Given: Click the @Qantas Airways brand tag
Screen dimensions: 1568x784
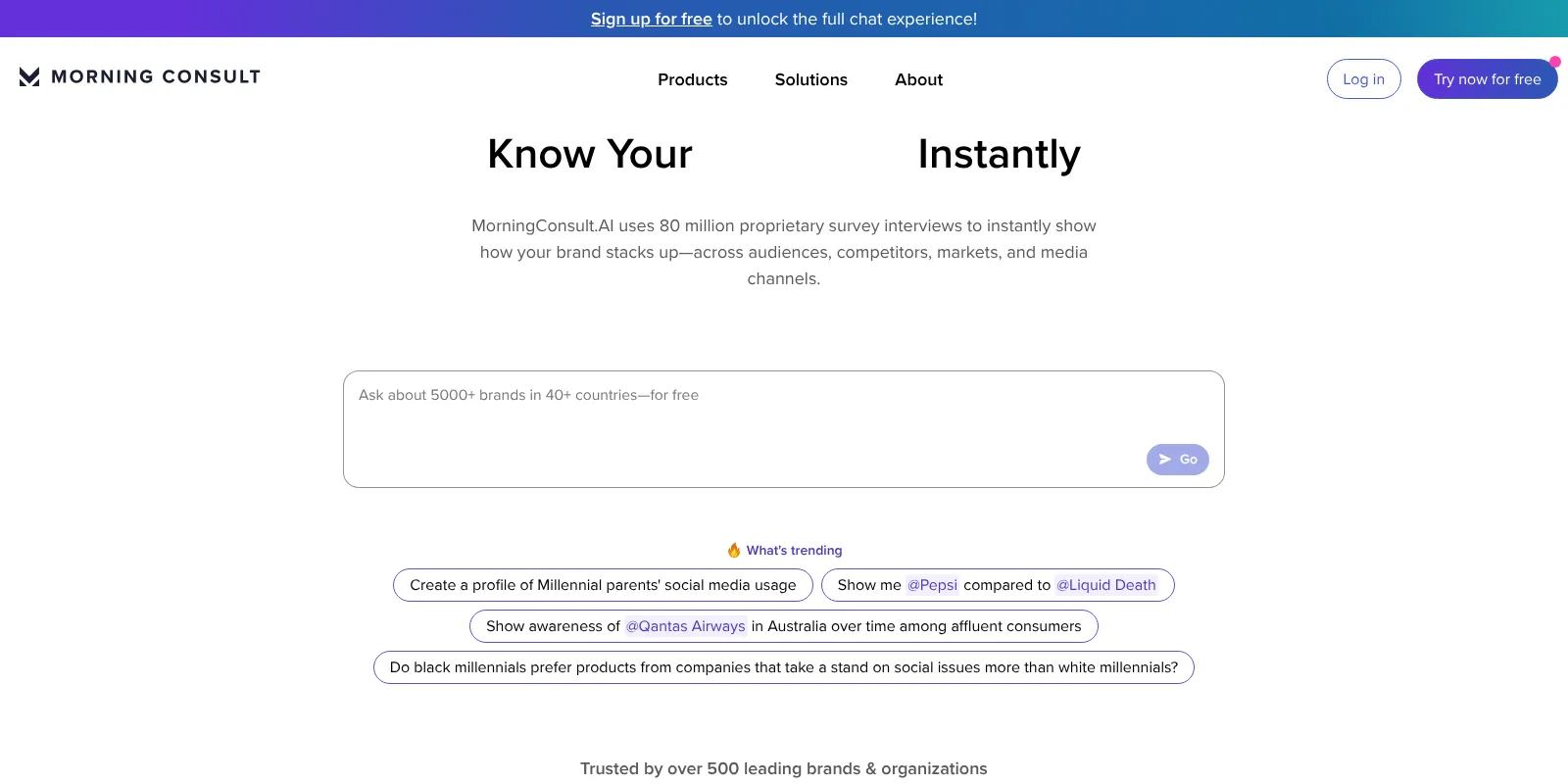Looking at the screenshot, I should tap(686, 626).
